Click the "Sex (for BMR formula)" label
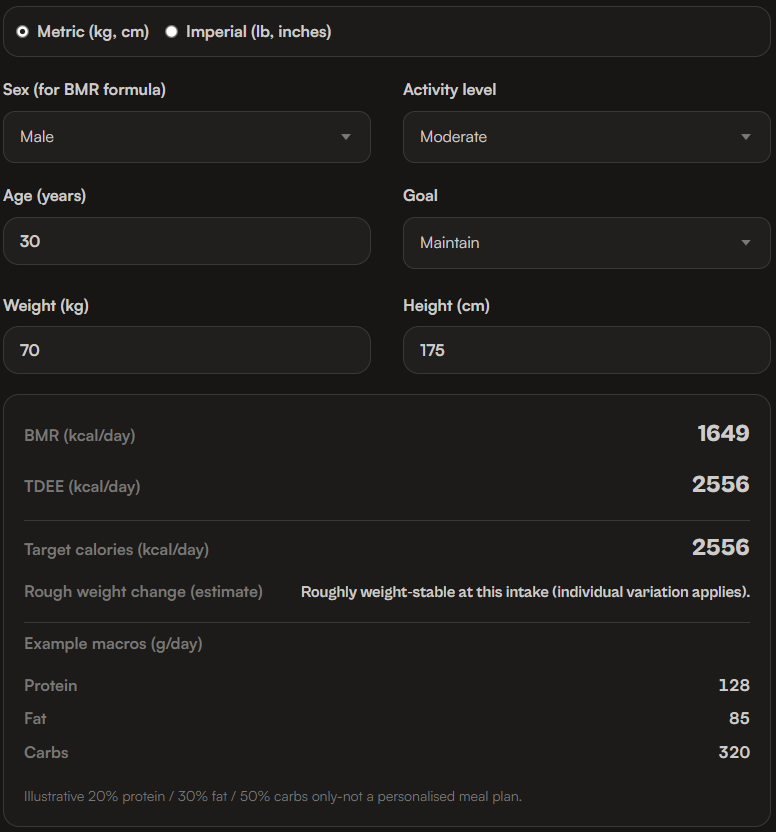The image size is (776, 832). coord(85,90)
